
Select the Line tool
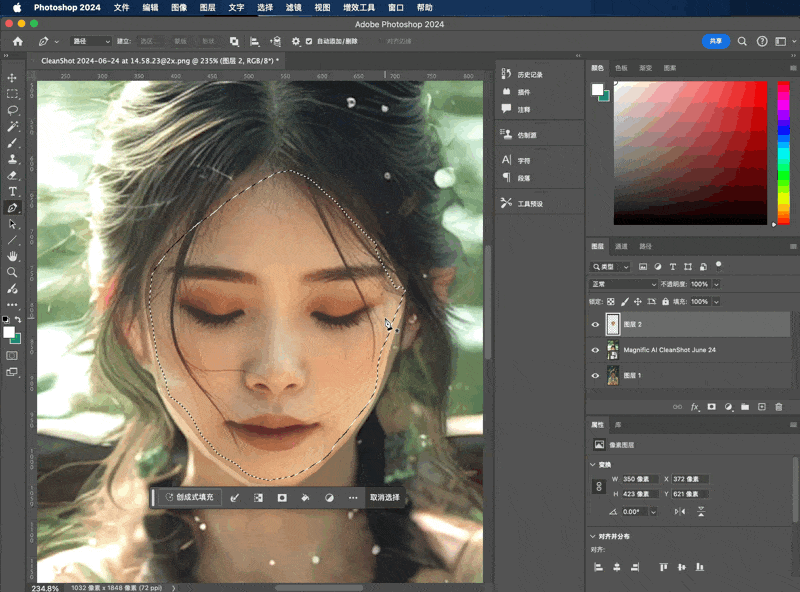pyautogui.click(x=12, y=240)
